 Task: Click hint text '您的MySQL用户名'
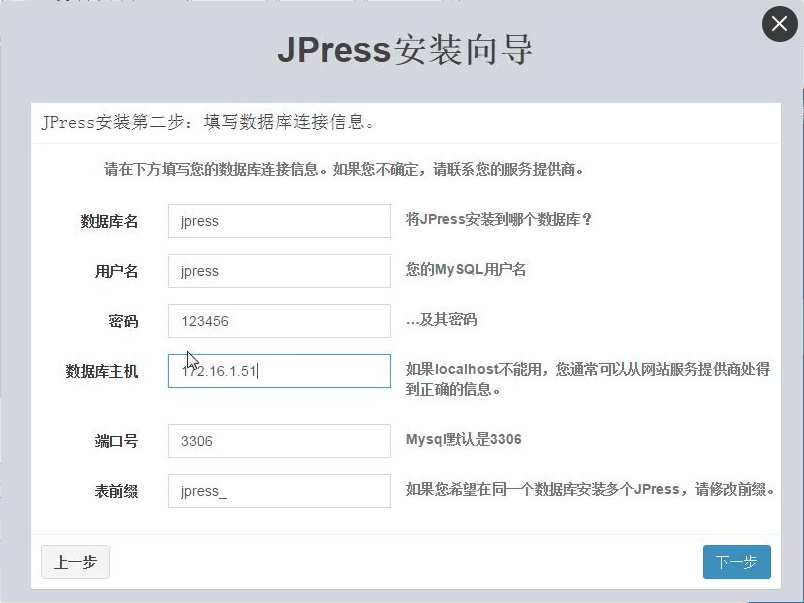coord(466,269)
